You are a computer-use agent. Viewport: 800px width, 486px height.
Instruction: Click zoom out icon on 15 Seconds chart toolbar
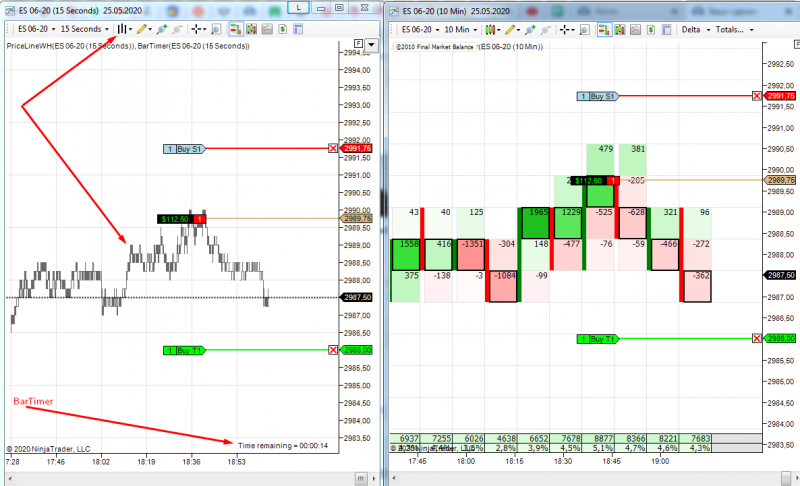(177, 29)
